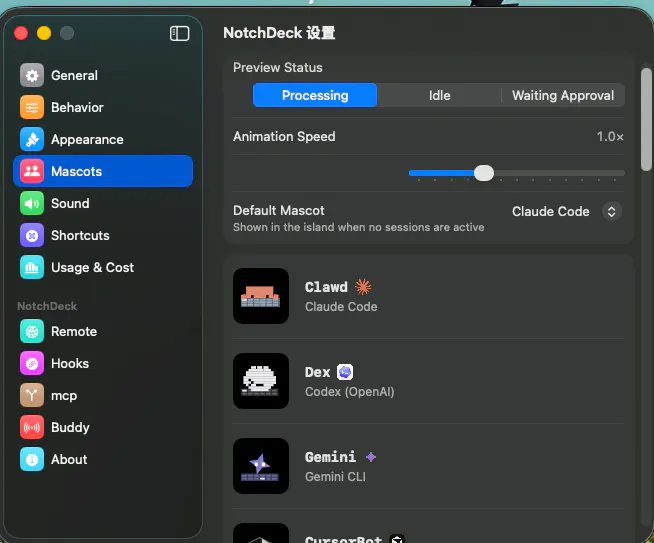This screenshot has width=654, height=543.
Task: Click the NotchDeck sidebar section header
Action: [x=47, y=306]
